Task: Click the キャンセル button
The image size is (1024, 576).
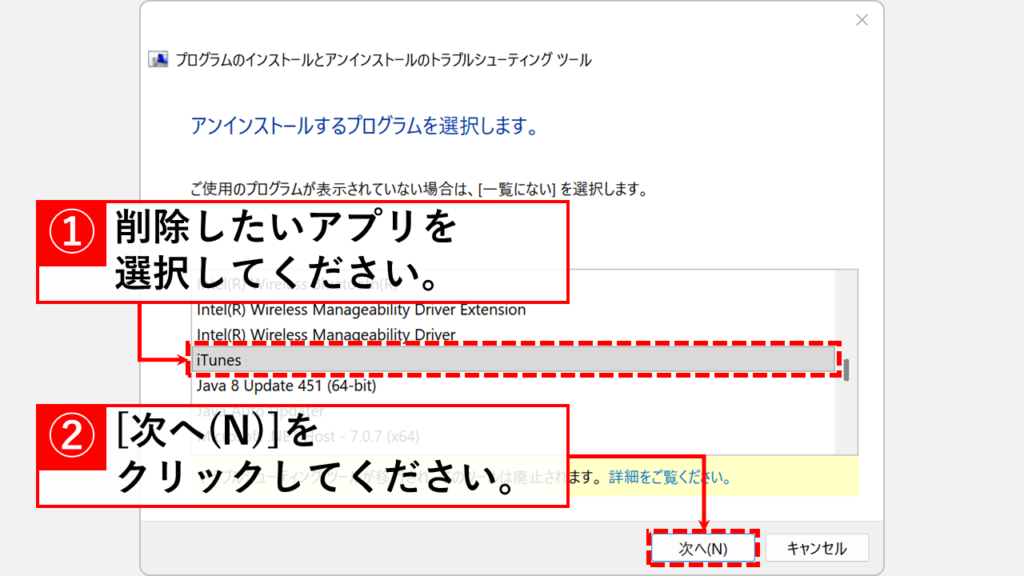Action: point(816,548)
